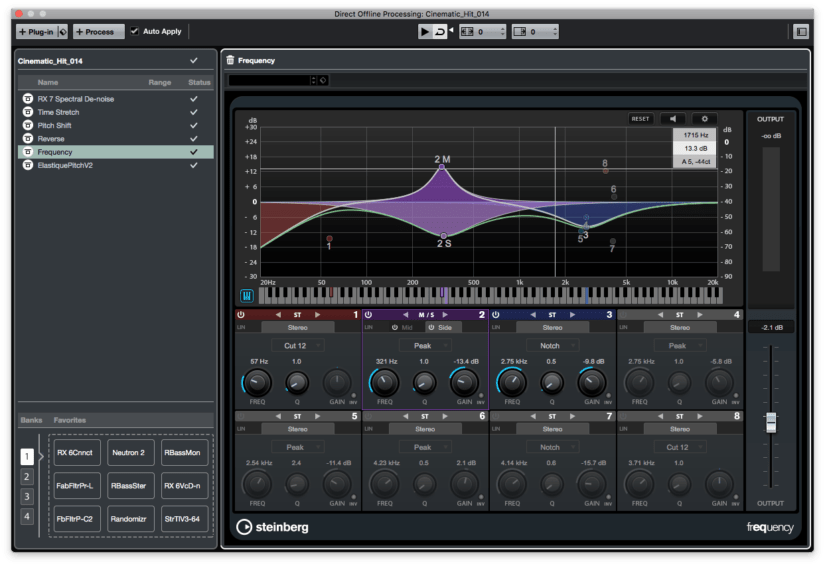This screenshot has height=566, width=825.
Task: Toggle the right zone panel icon
Action: [x=801, y=32]
